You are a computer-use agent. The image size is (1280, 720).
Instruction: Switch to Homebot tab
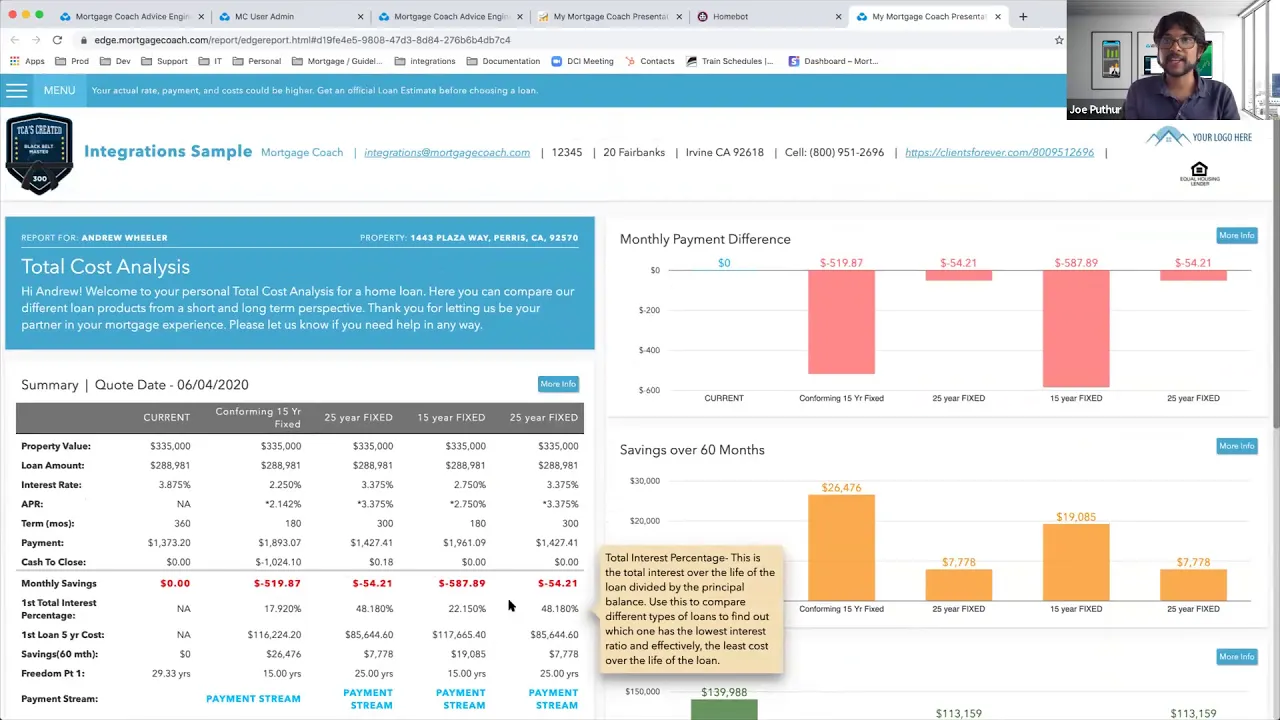coord(770,16)
